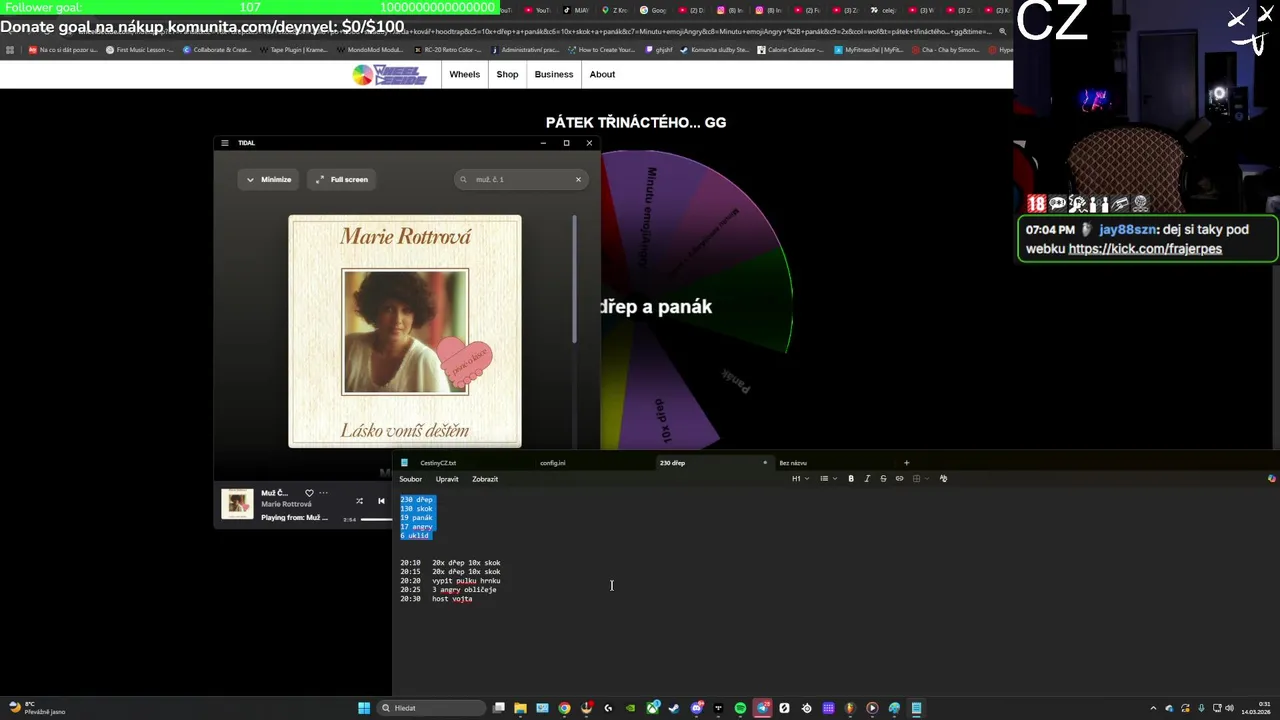Open Steam from the taskbar

point(674,708)
